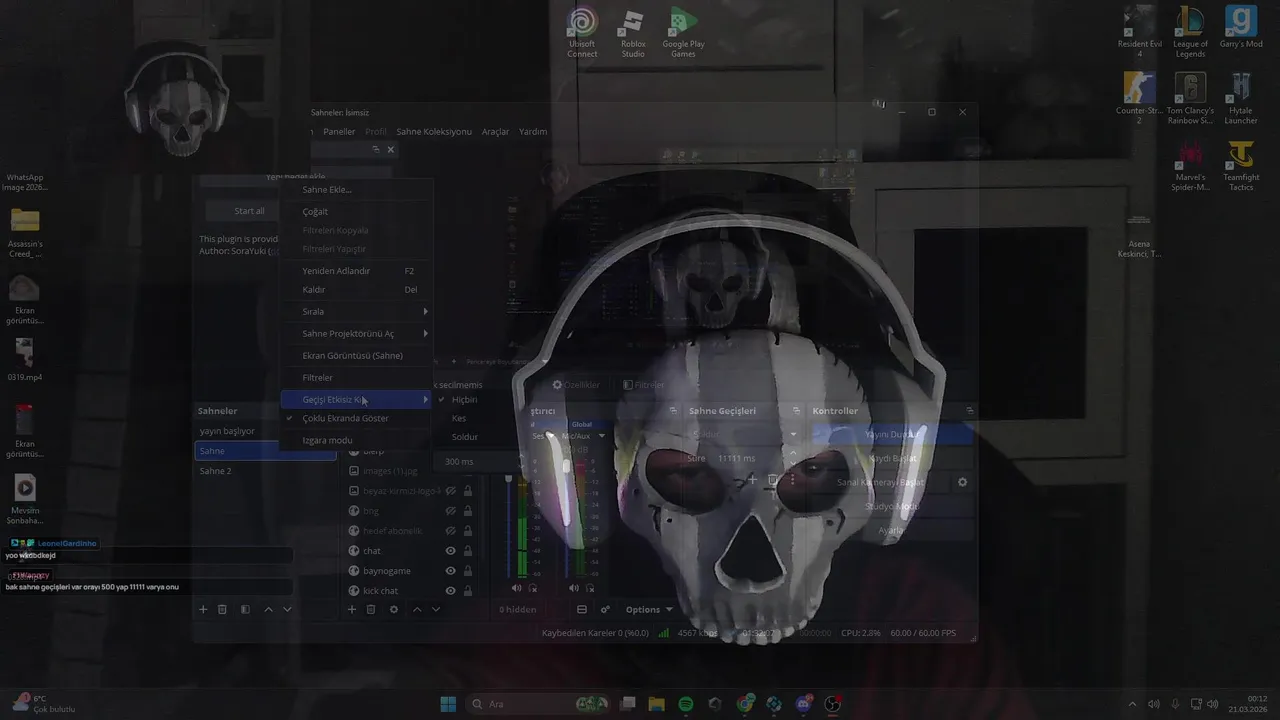The width and height of the screenshot is (1280, 720).
Task: Open the Geçişi Etkisiz Kıl submenu
Action: tap(356, 399)
